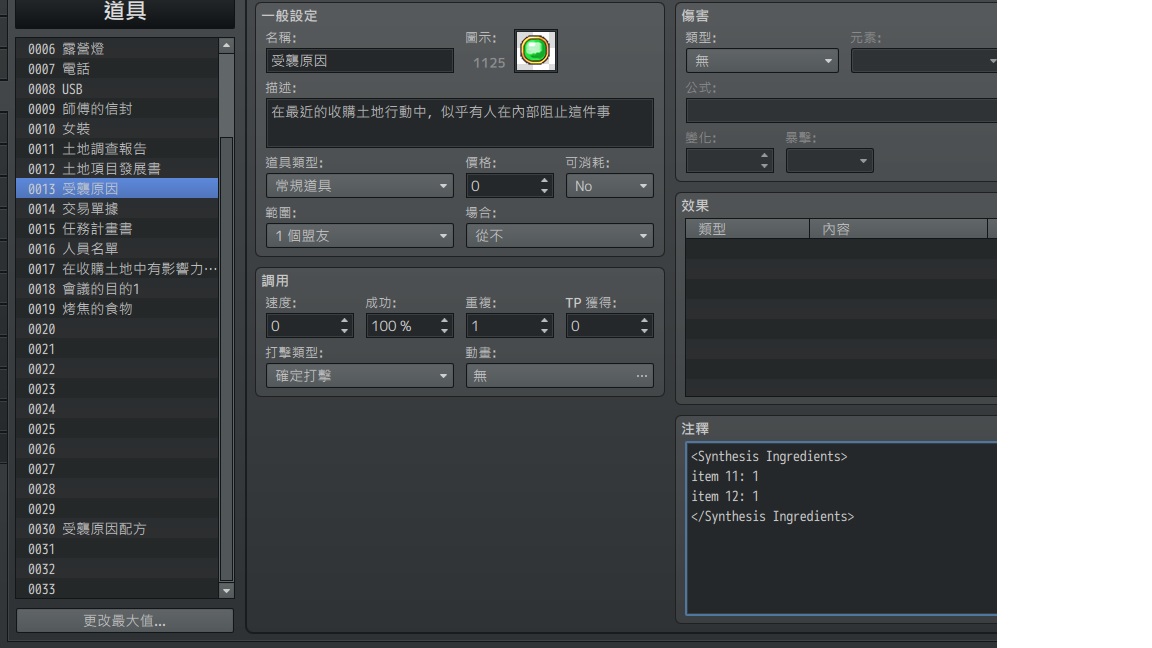Image resolution: width=1152 pixels, height=648 pixels.
Task: Select item 0014 交易單據
Action: coord(117,209)
